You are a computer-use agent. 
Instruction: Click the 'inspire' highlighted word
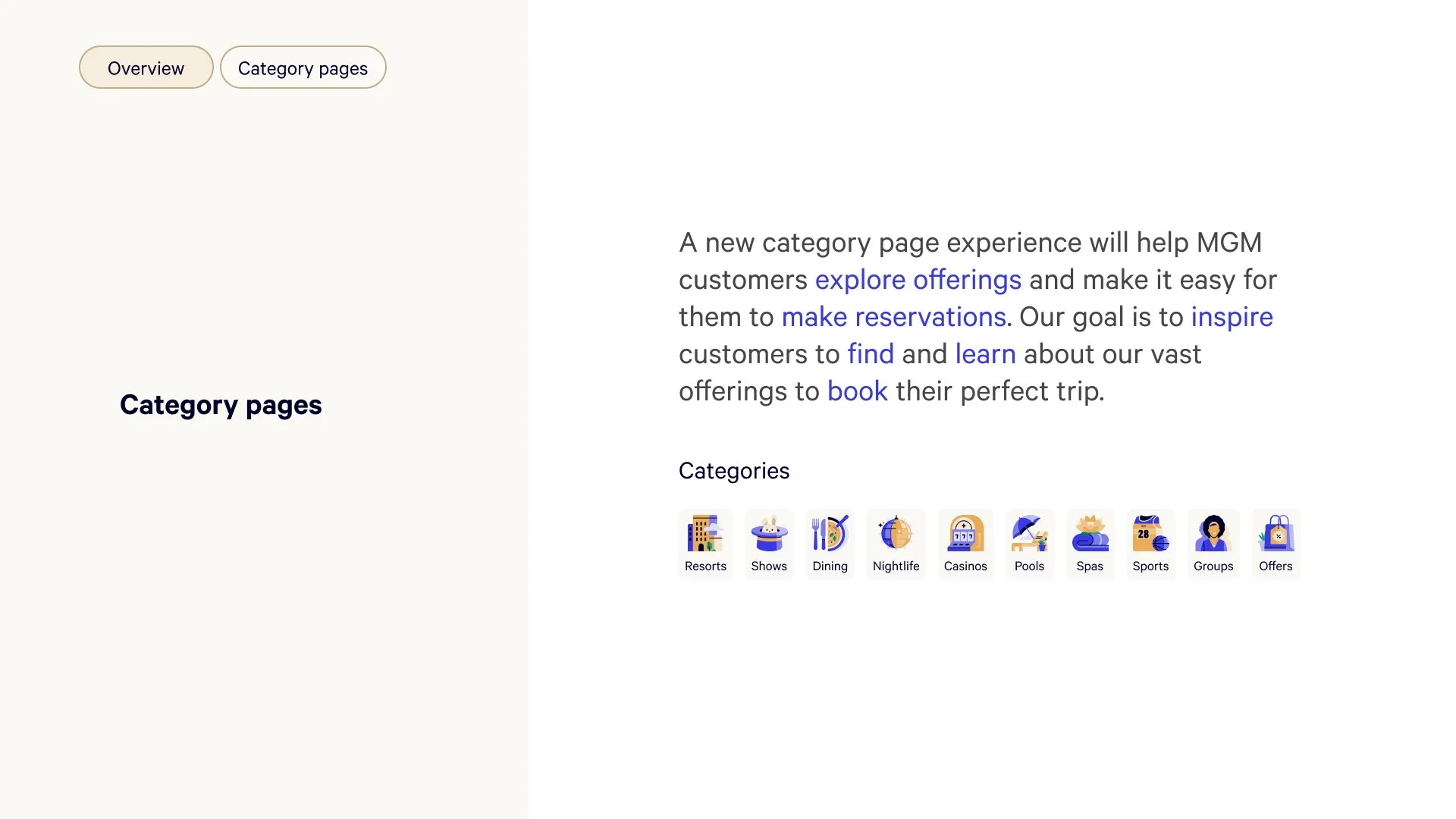tap(1232, 317)
